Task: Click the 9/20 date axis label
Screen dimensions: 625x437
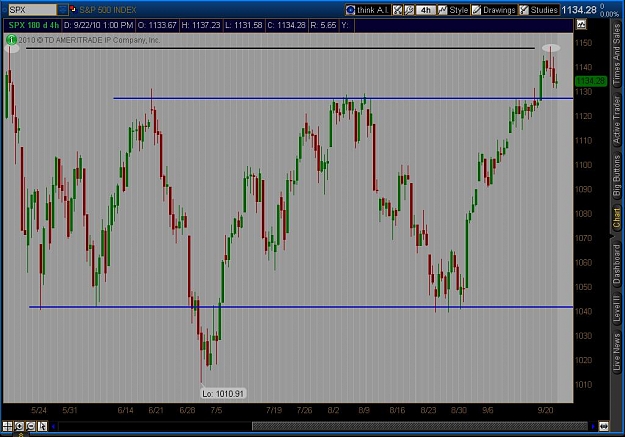Action: [545, 410]
